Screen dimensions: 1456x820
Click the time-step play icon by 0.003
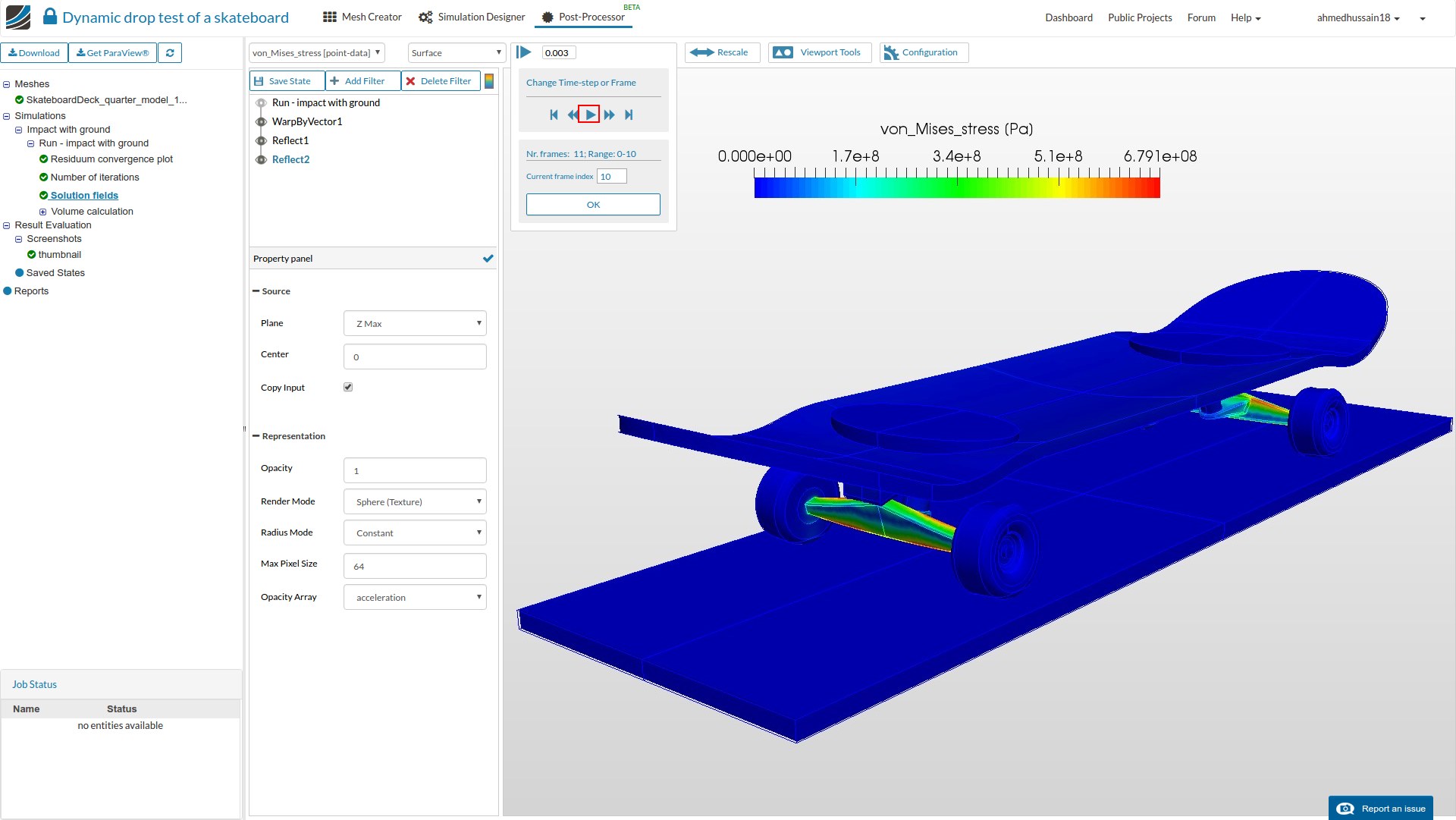point(524,52)
